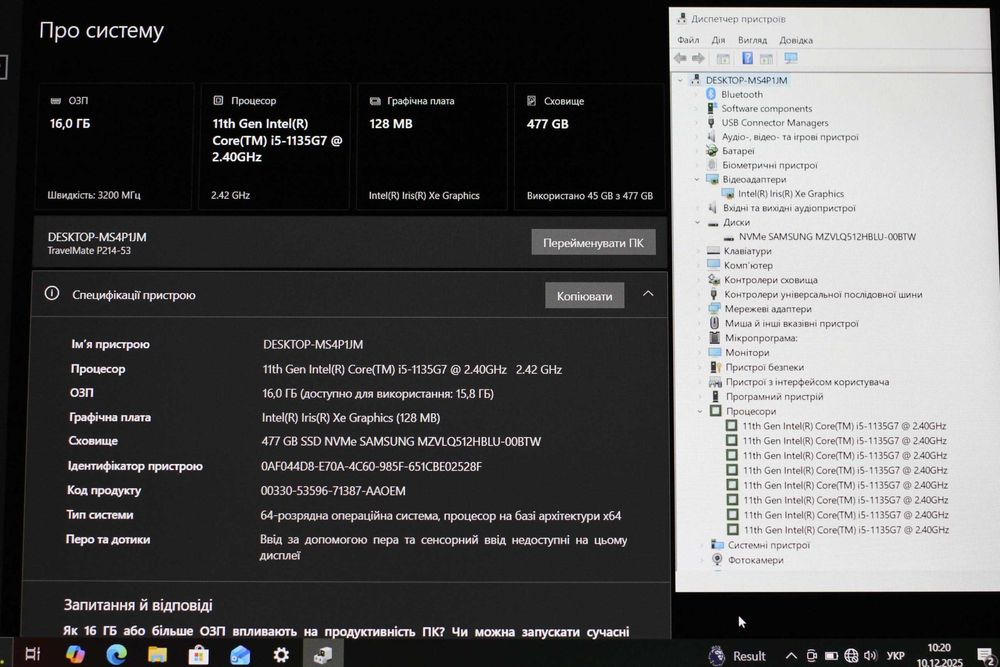The image size is (1000, 667).
Task: Collapse the Диски node
Action: (x=698, y=223)
